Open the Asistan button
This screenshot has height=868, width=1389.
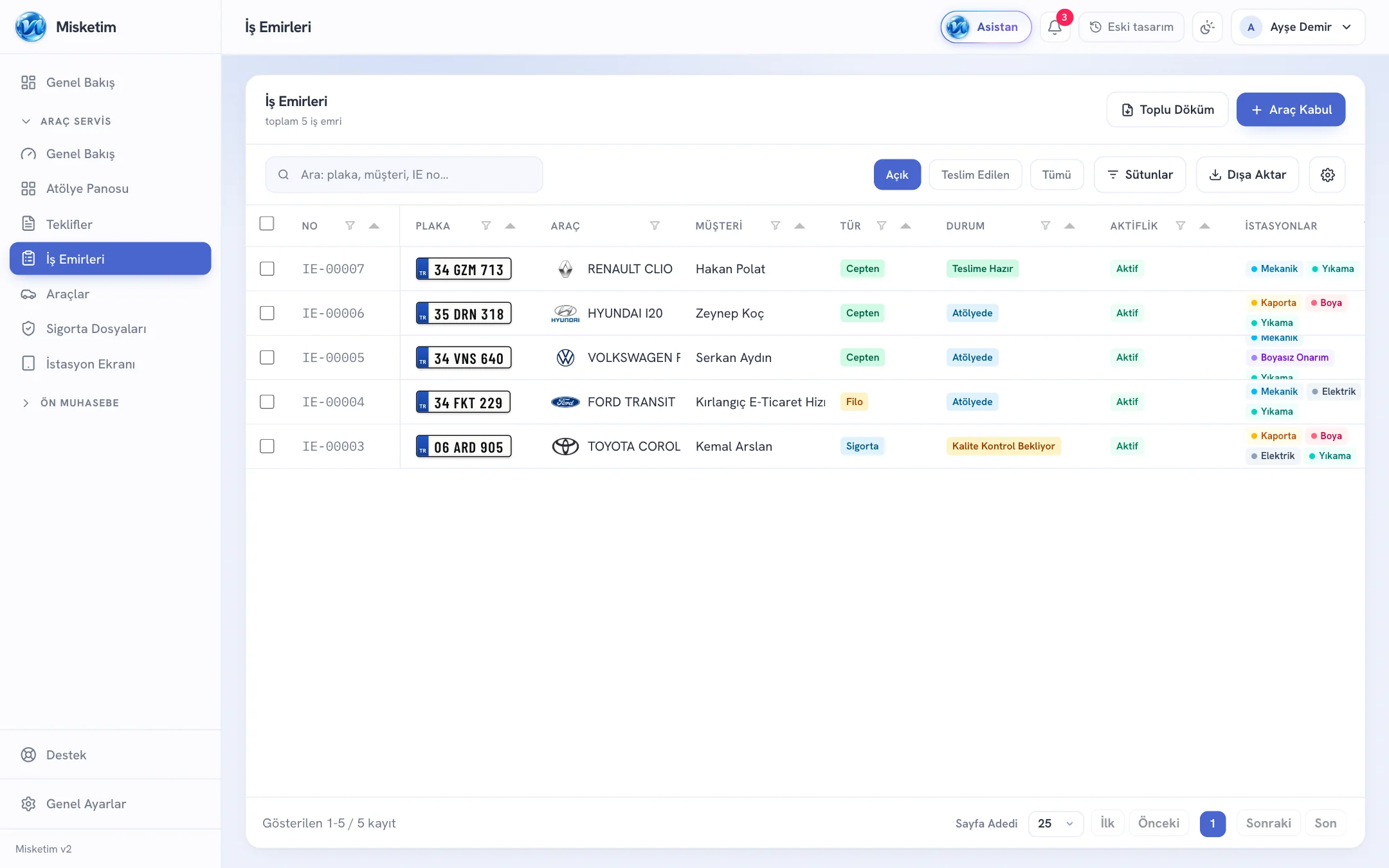(986, 27)
